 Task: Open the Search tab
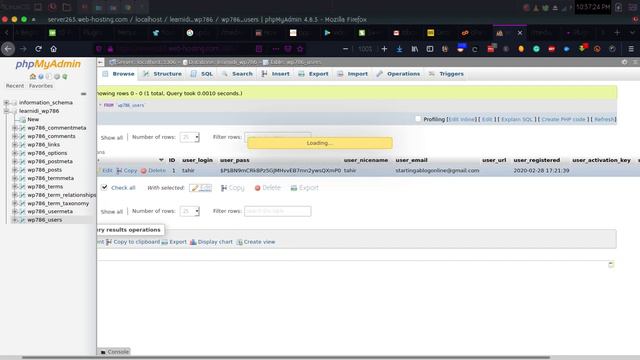coord(237,74)
